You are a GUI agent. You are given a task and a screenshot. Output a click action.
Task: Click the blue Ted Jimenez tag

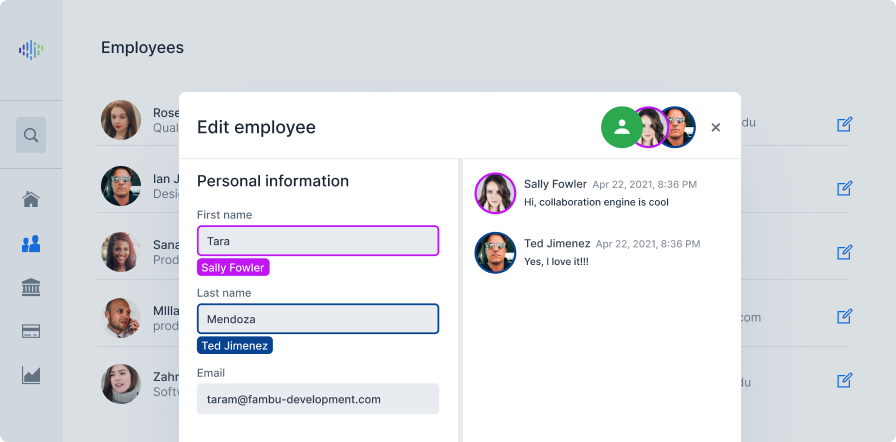point(235,345)
